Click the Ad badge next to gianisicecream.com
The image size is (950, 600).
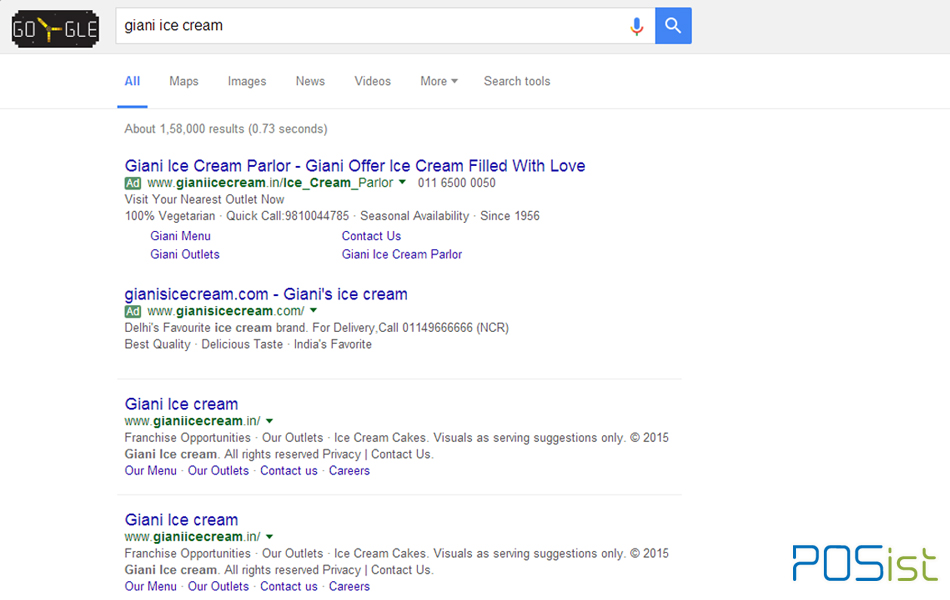pyautogui.click(x=133, y=311)
